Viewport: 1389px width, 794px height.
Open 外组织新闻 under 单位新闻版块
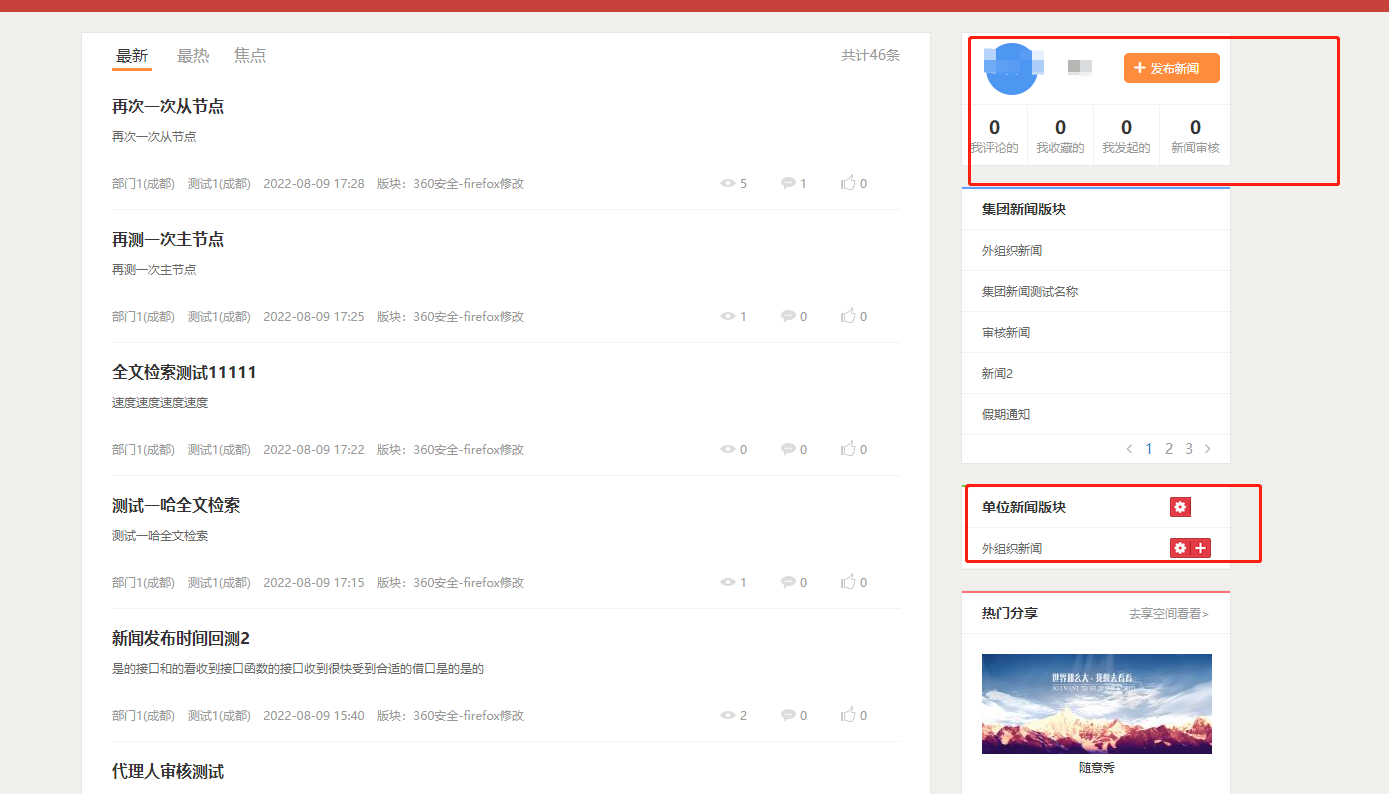1012,548
